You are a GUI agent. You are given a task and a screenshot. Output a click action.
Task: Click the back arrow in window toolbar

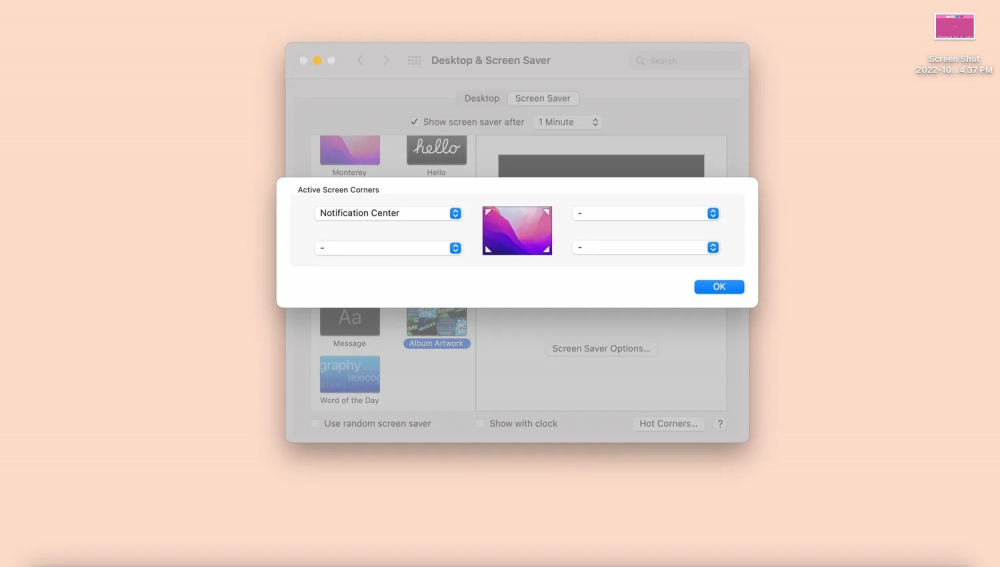(361, 61)
